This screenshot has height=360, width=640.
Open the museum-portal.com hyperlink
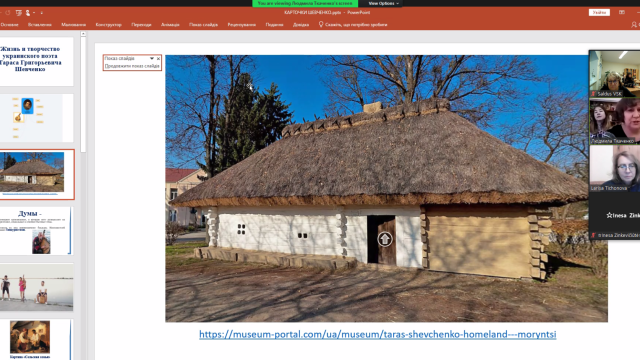(x=378, y=334)
